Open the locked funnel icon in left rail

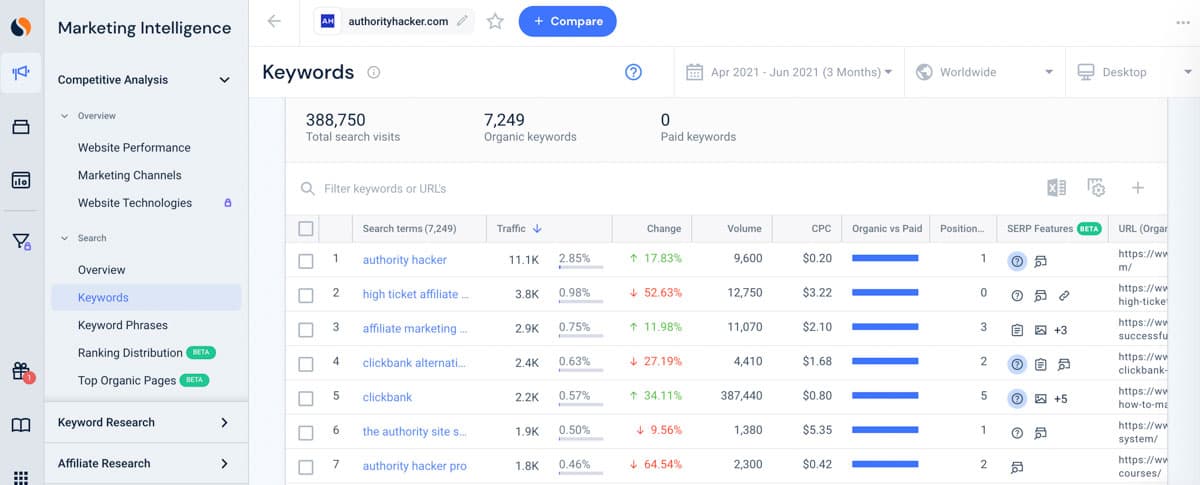[21, 241]
